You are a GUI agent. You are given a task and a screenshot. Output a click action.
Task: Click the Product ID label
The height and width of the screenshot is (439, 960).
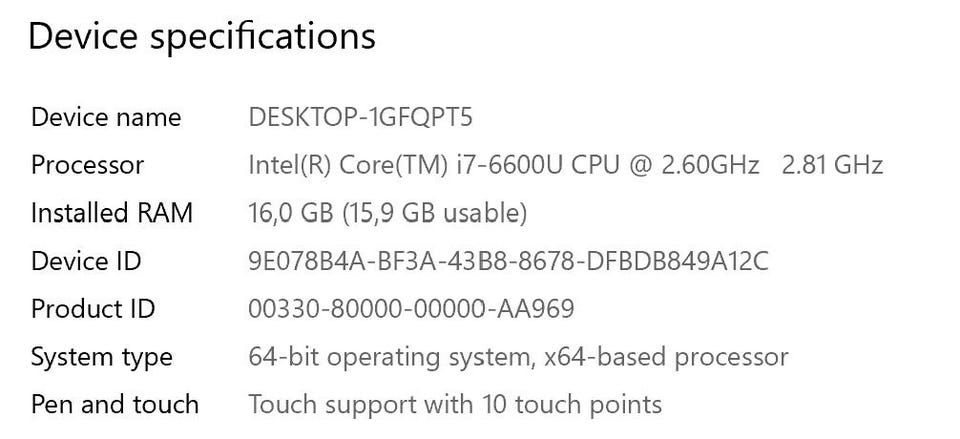coord(93,309)
